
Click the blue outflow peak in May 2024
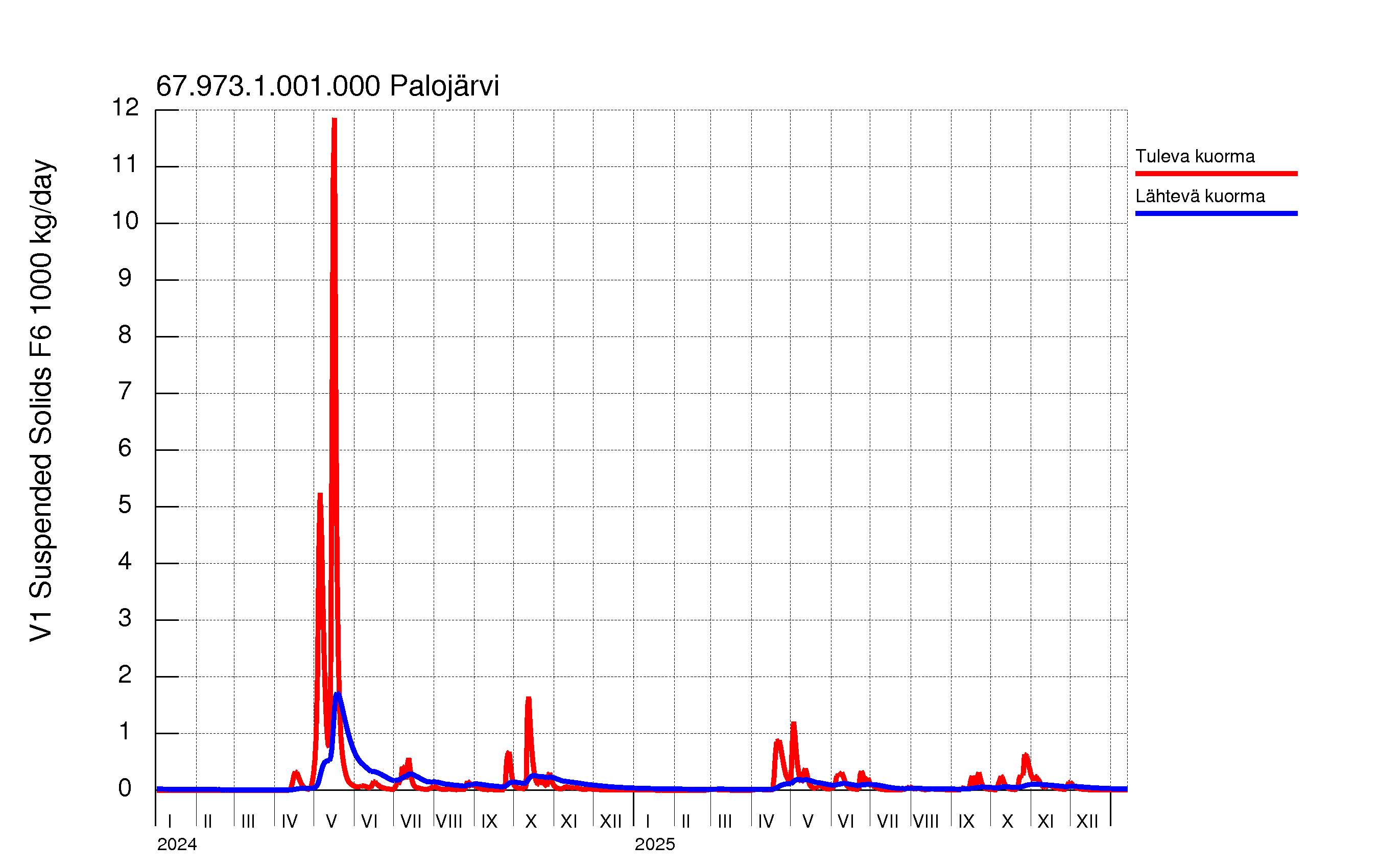pyautogui.click(x=338, y=695)
